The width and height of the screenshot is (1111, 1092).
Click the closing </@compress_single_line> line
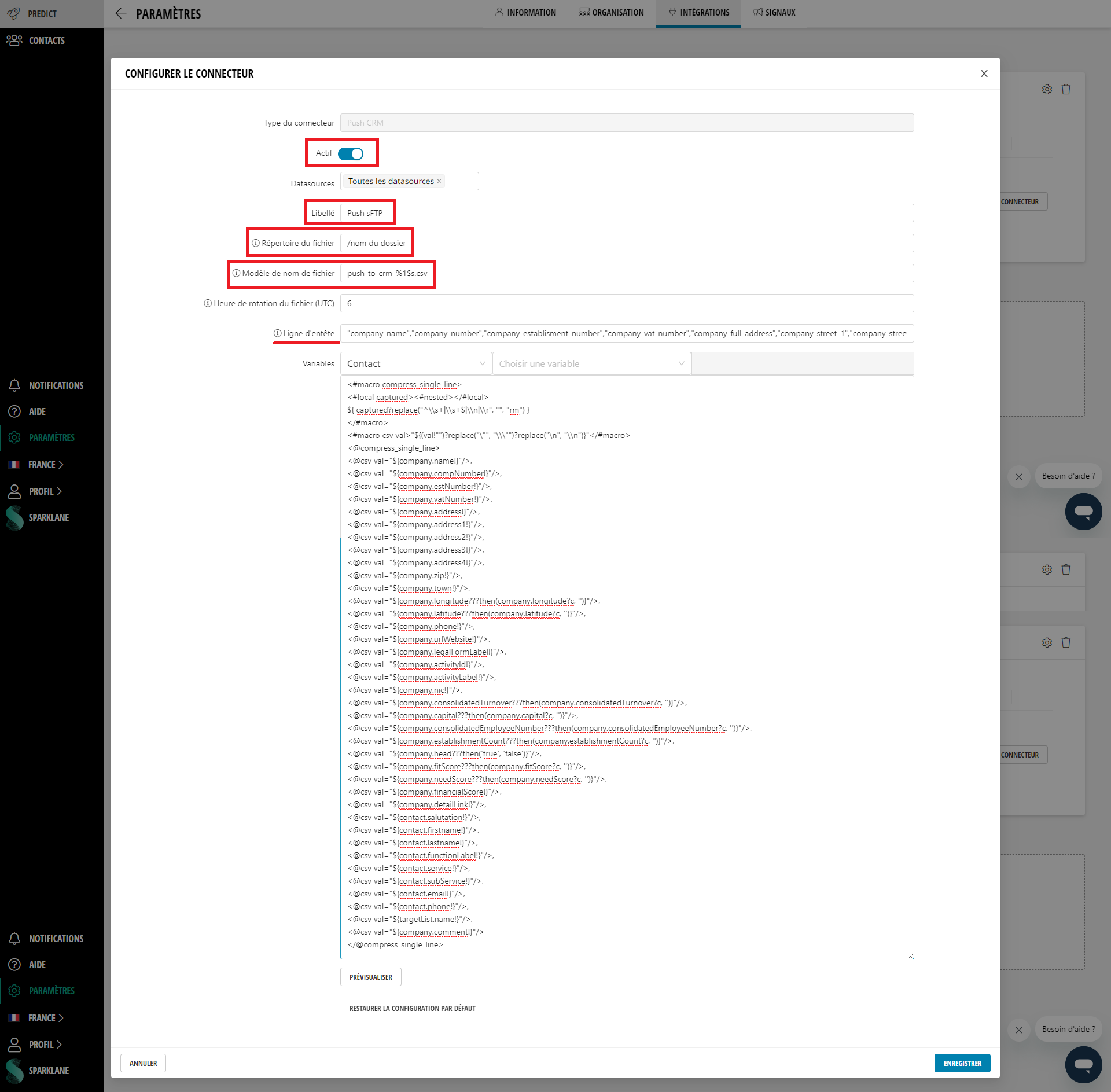(x=395, y=944)
